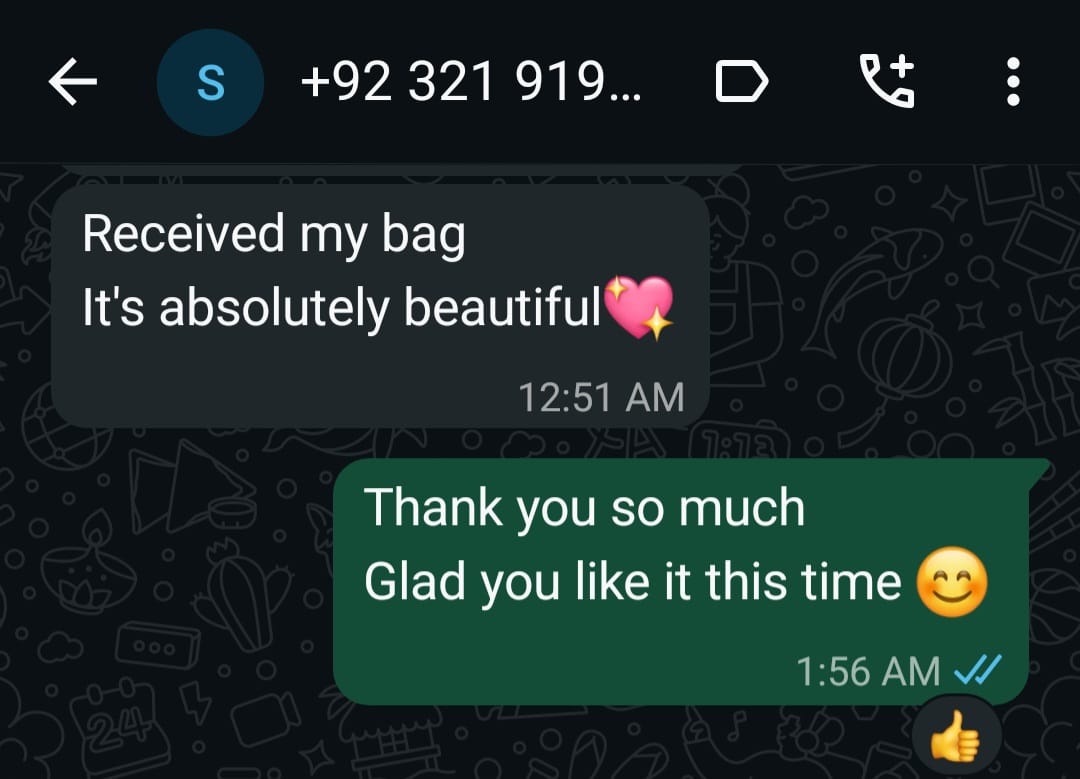This screenshot has height=779, width=1080.
Task: Open the contact's S profile avatar
Action: 211,83
